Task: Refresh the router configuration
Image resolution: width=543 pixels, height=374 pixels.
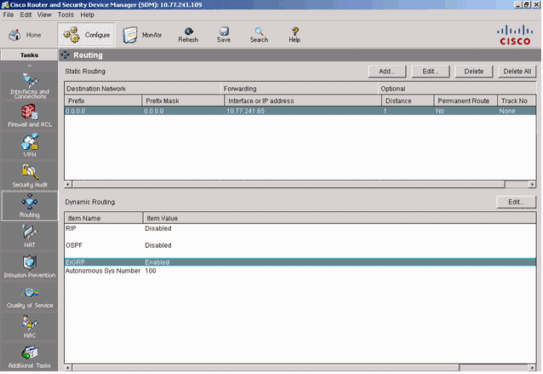Action: (x=188, y=35)
